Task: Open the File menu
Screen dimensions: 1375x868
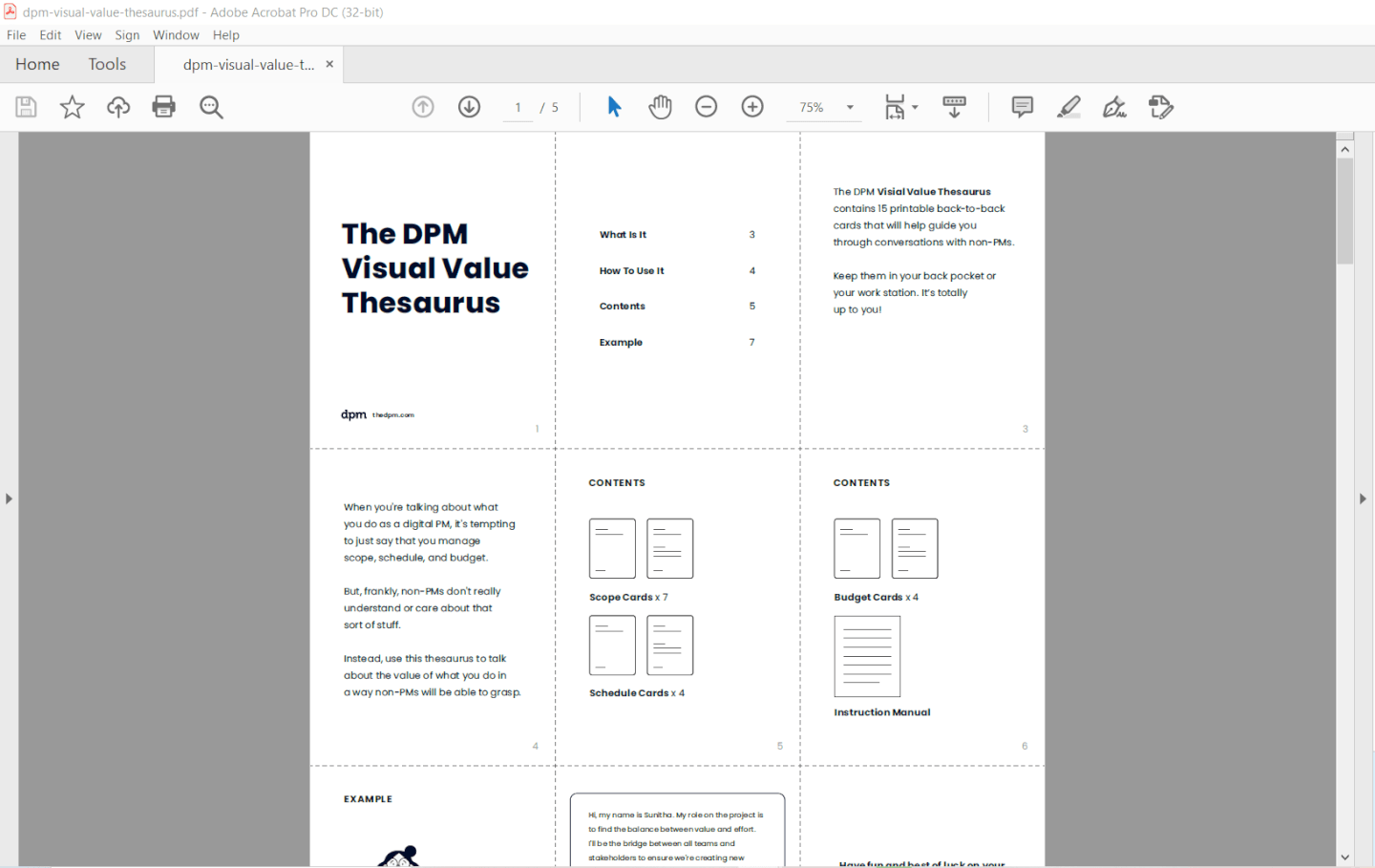Action: coord(16,35)
